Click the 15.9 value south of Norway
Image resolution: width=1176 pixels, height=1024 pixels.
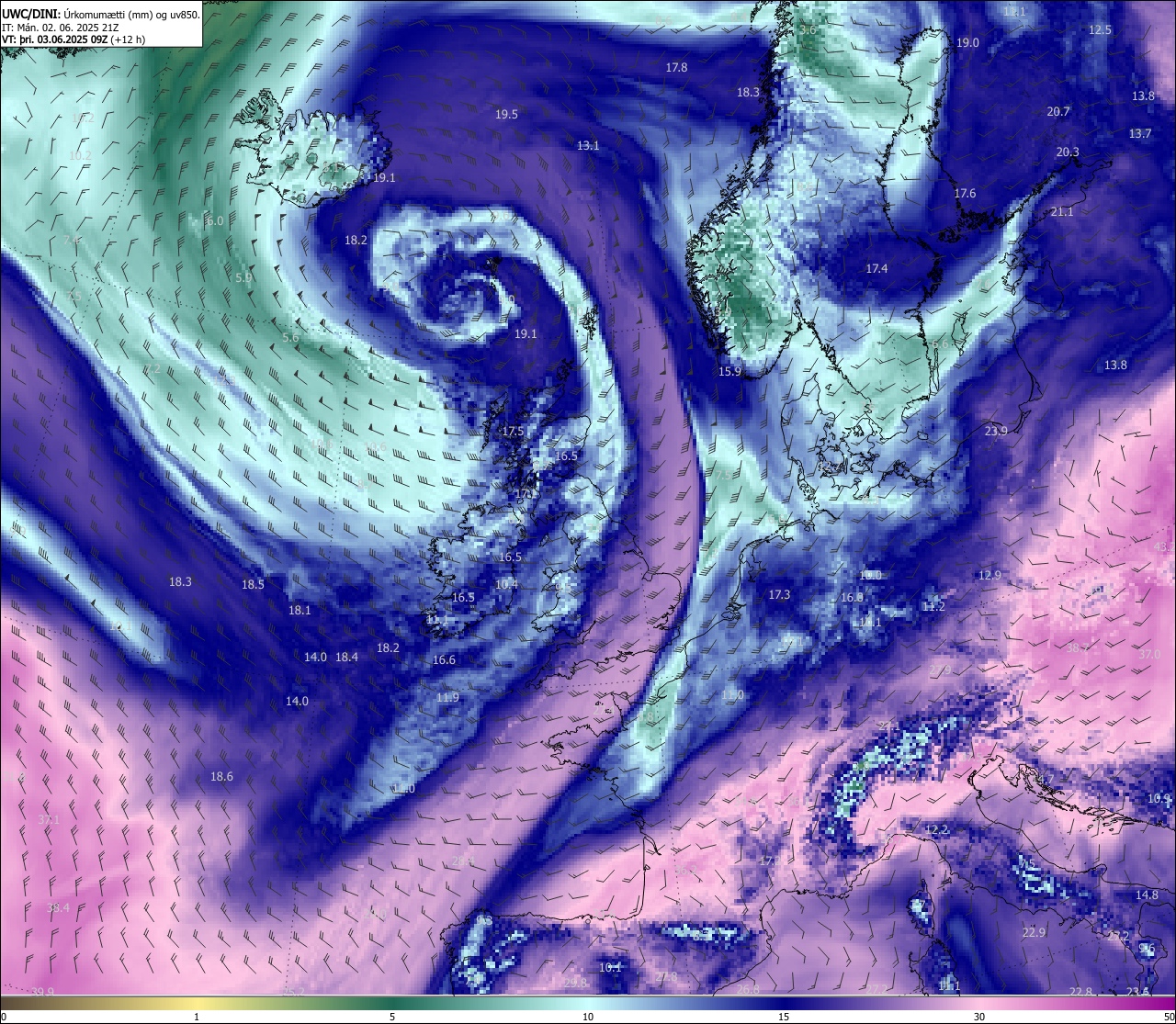click(x=729, y=372)
